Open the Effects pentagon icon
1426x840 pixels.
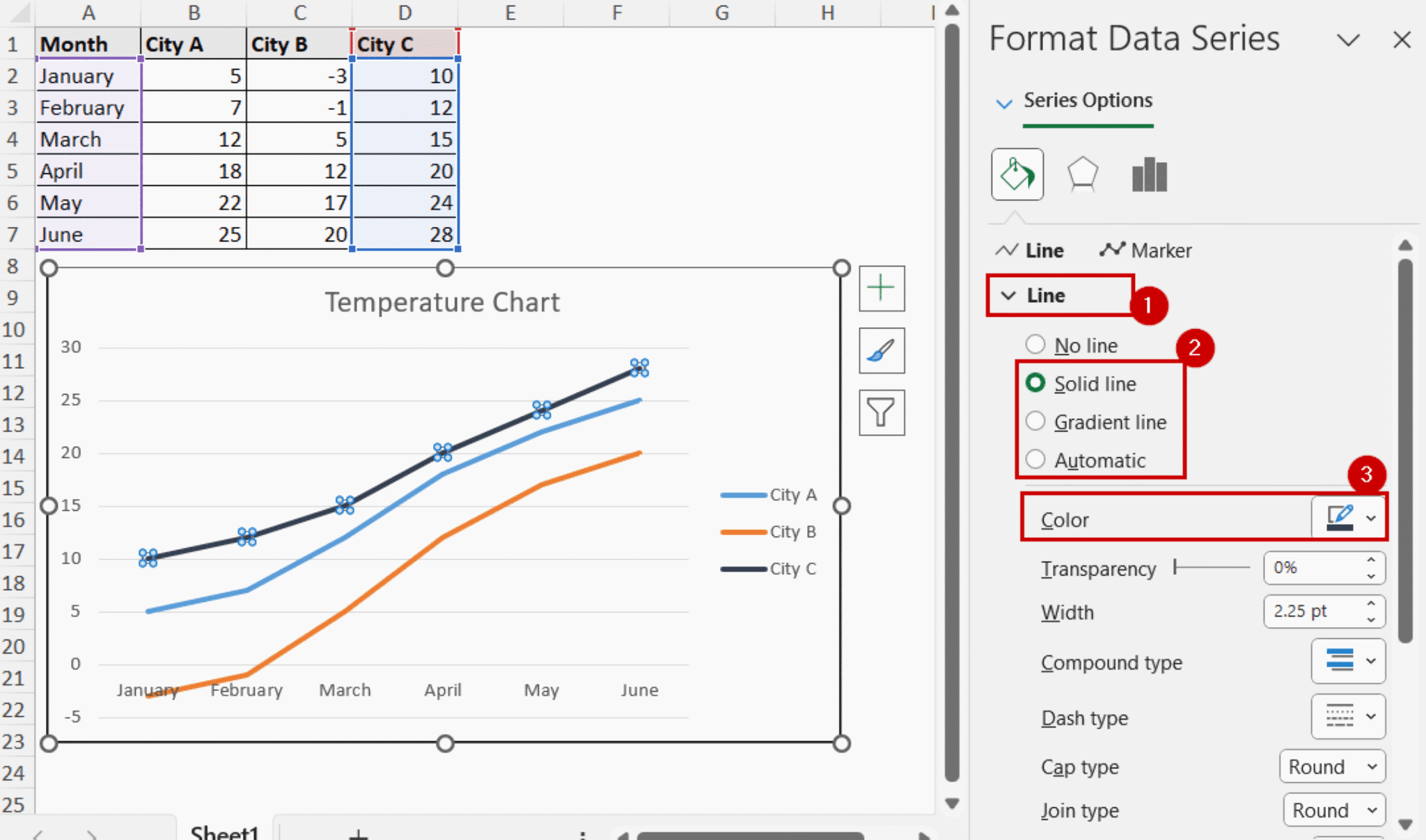[1081, 174]
